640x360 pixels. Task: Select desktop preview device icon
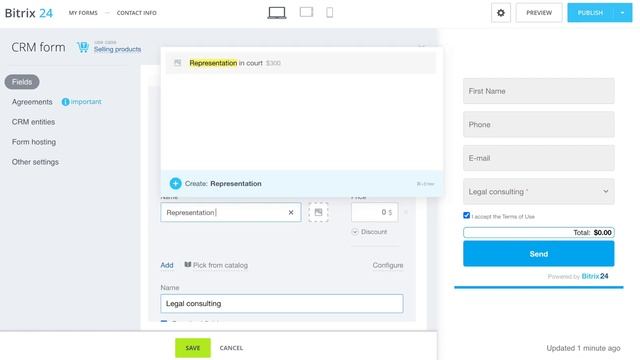click(x=277, y=13)
